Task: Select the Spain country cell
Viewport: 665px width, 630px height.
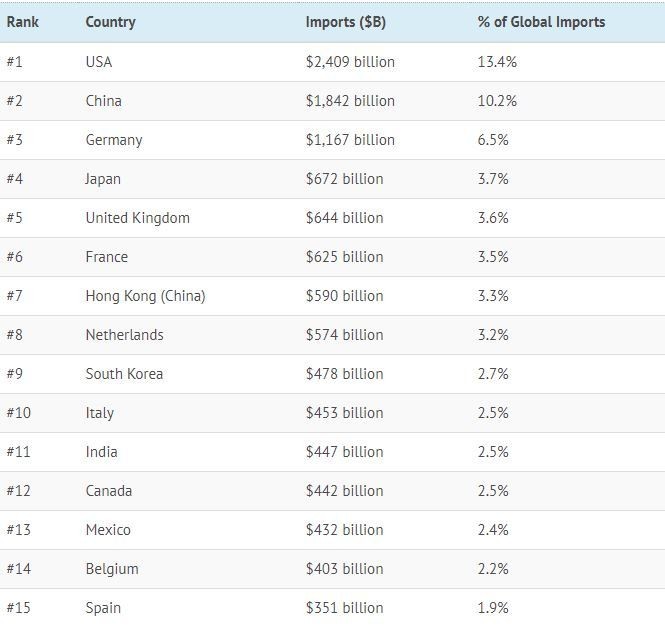Action: 103,608
